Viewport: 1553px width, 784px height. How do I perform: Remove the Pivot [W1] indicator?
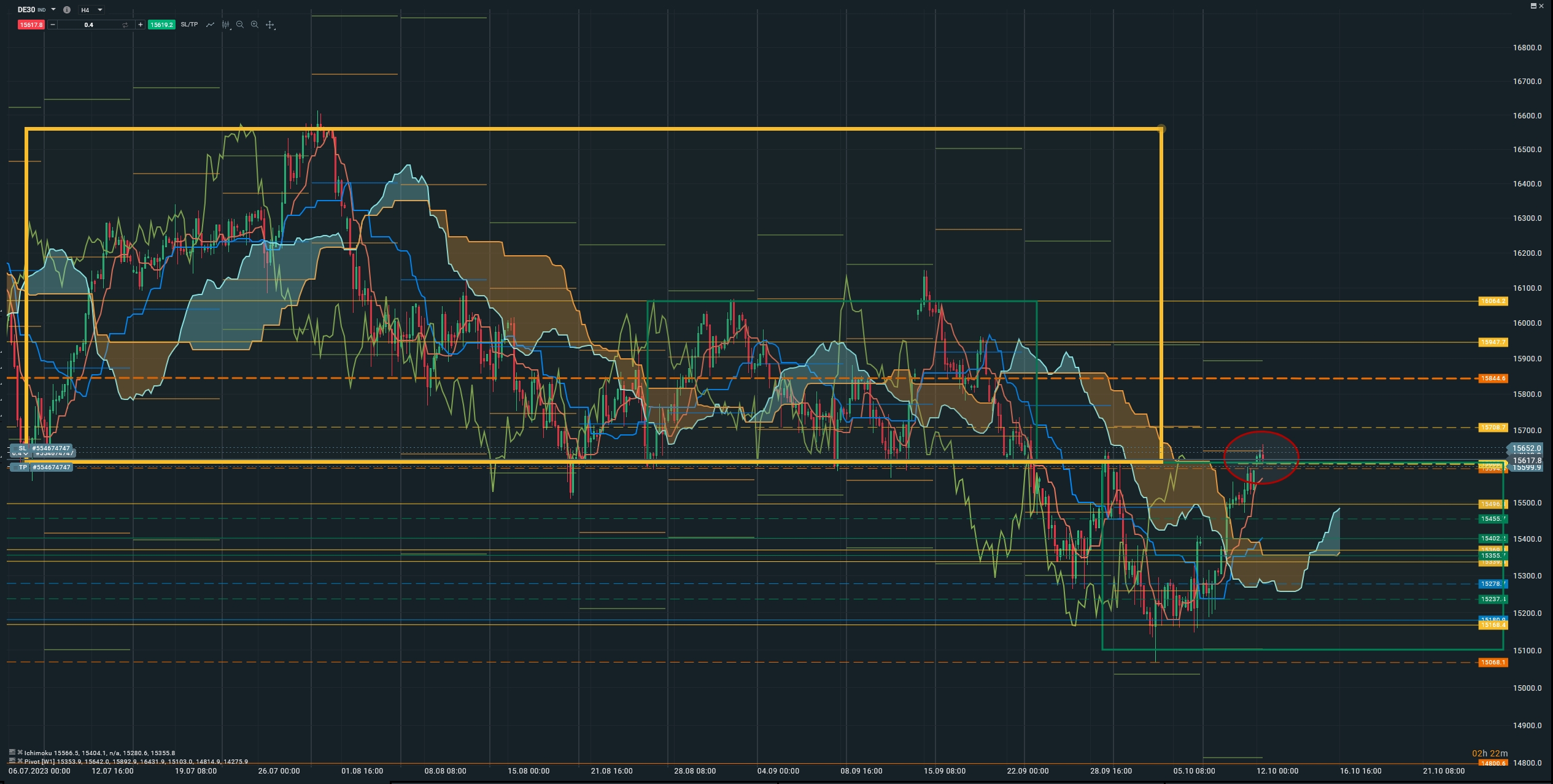20,761
